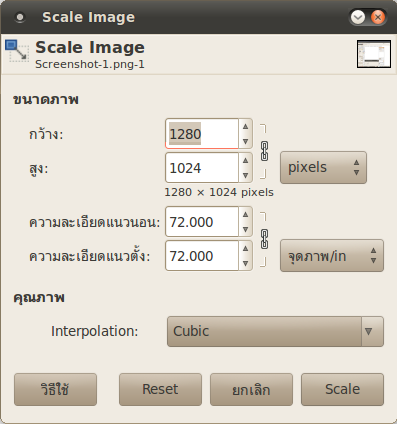This screenshot has height=424, width=397.
Task: Click the image preview thumbnail
Action: tap(374, 54)
